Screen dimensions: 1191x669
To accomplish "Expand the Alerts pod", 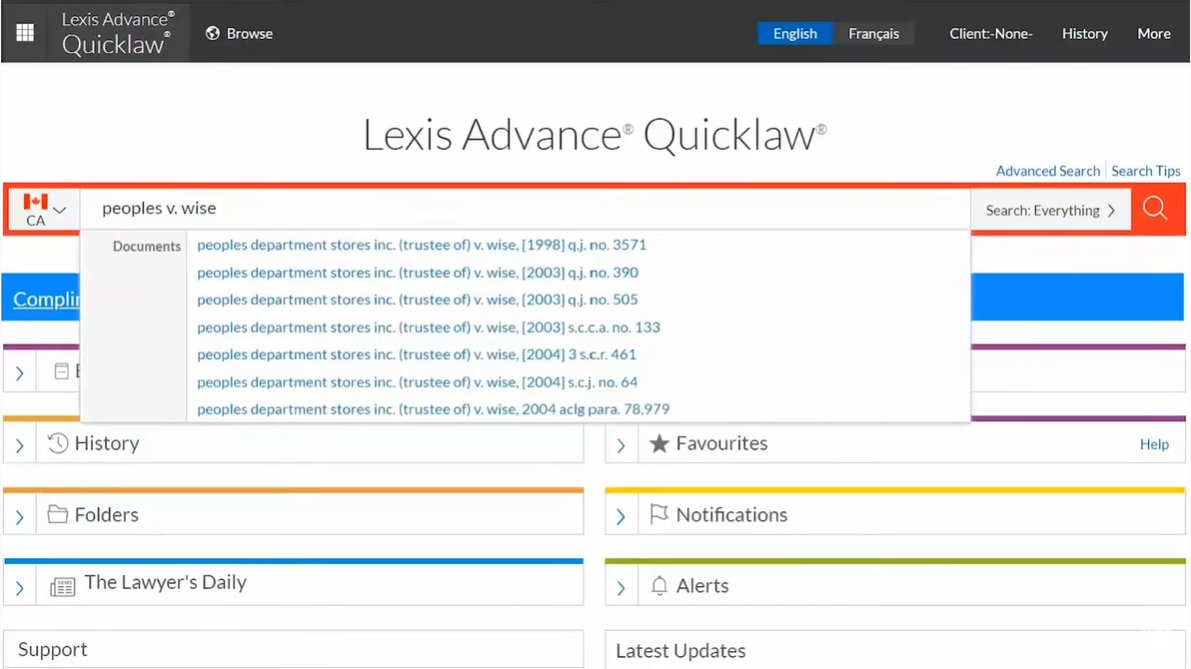I will pyautogui.click(x=621, y=588).
